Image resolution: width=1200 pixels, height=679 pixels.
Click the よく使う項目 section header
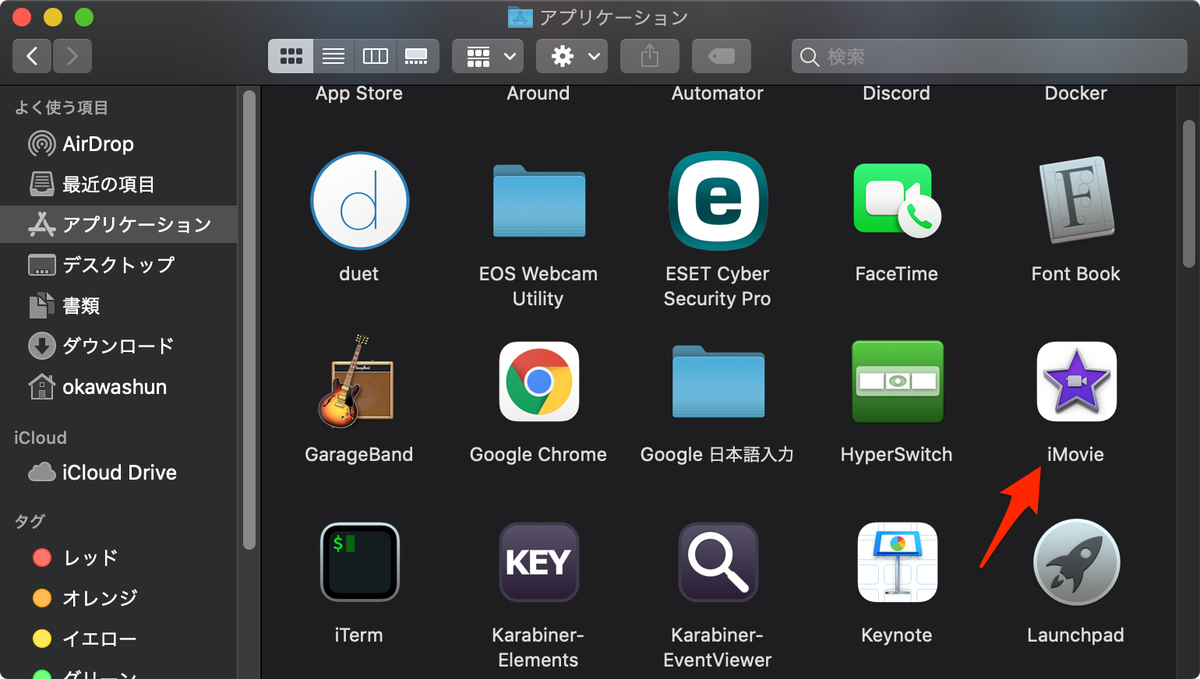pos(61,108)
